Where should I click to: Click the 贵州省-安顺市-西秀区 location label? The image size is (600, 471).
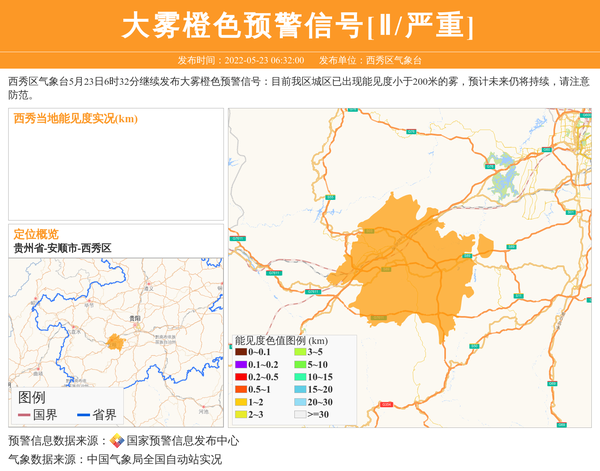point(62,248)
